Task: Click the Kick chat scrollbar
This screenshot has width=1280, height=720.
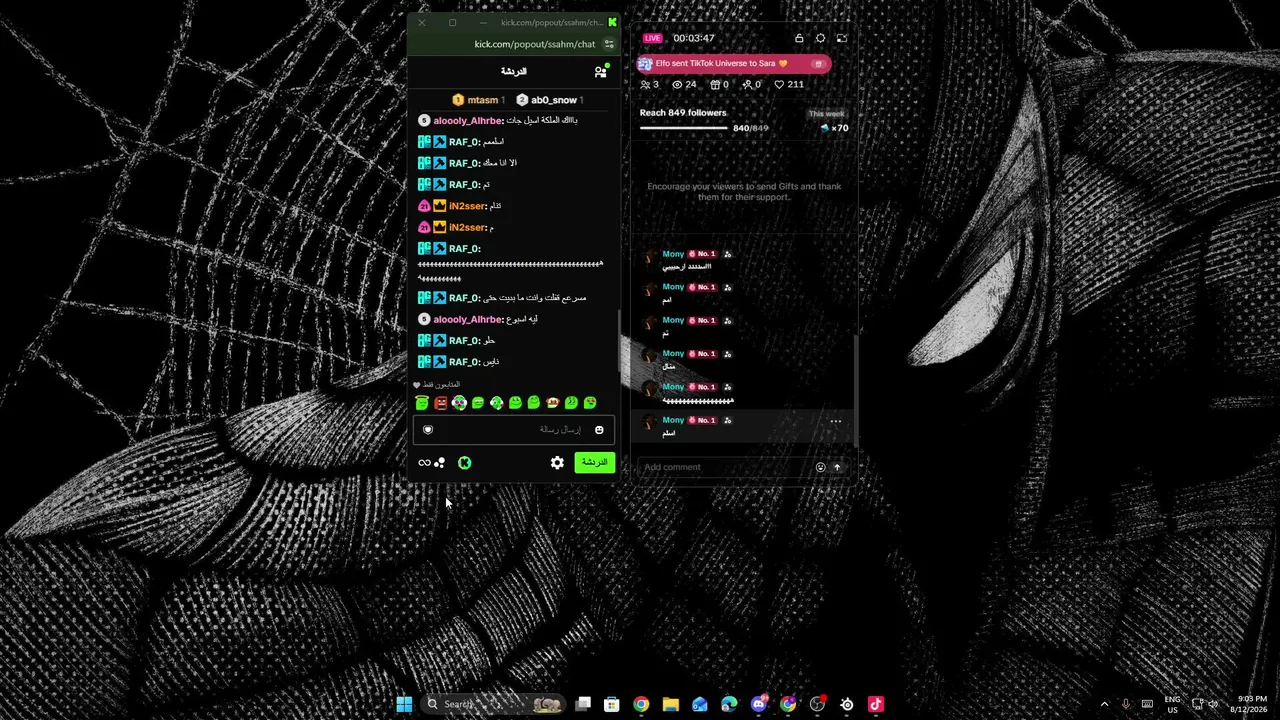Action: click(x=619, y=340)
